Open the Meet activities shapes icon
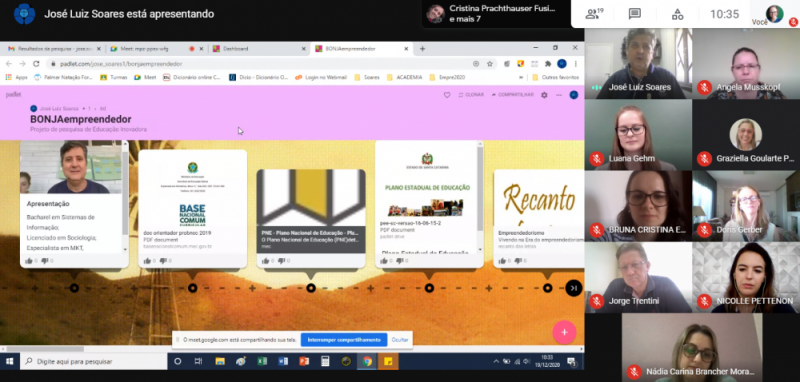 677,14
